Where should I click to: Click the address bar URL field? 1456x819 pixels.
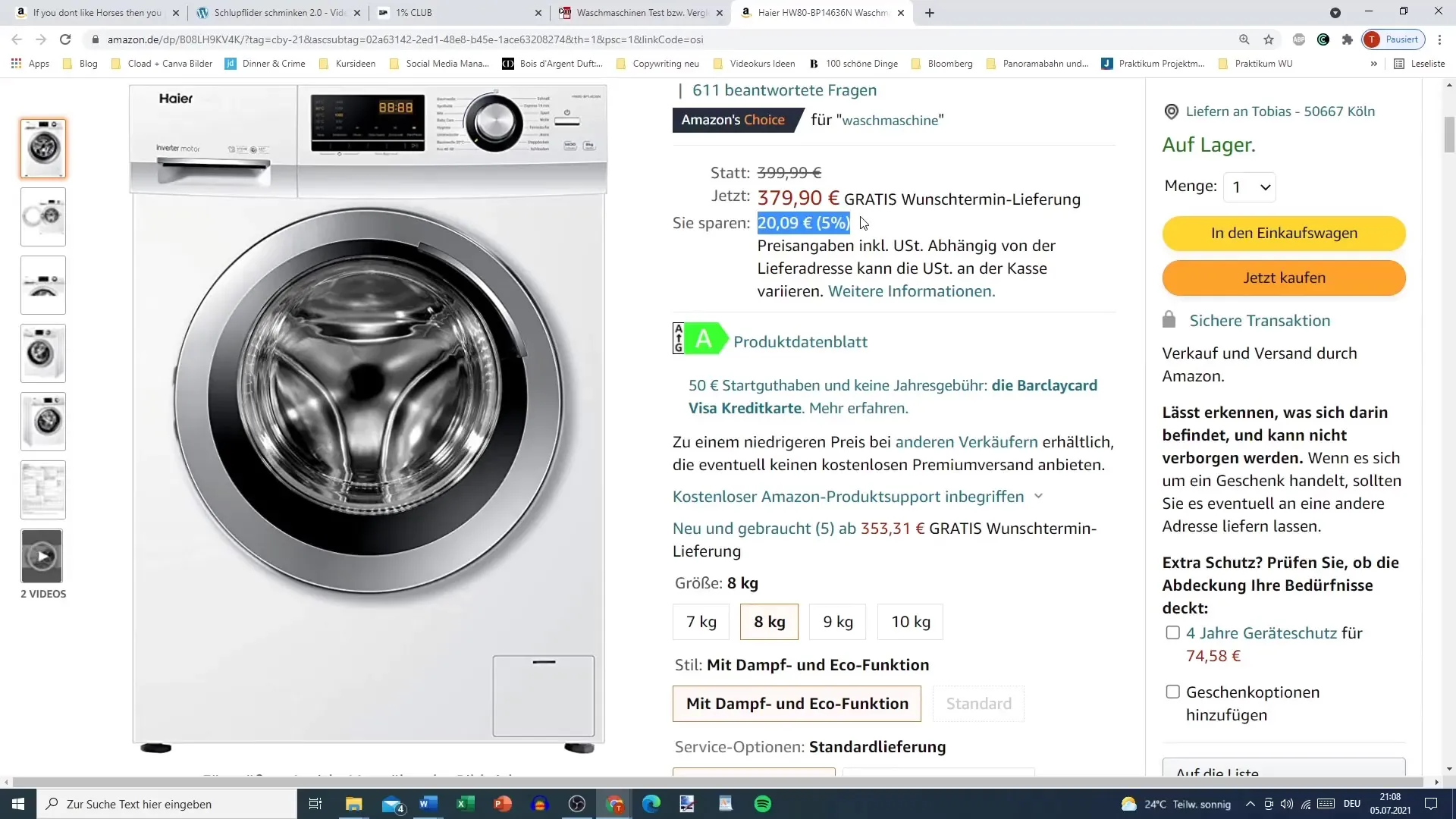point(660,39)
